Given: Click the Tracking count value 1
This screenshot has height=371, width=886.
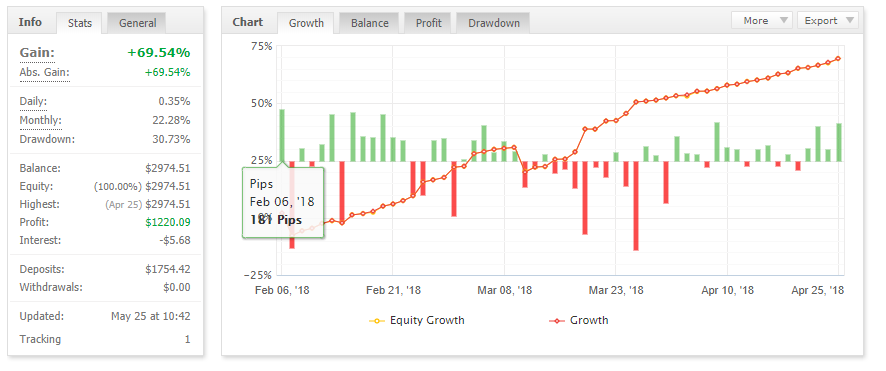Looking at the screenshot, I should [188, 339].
